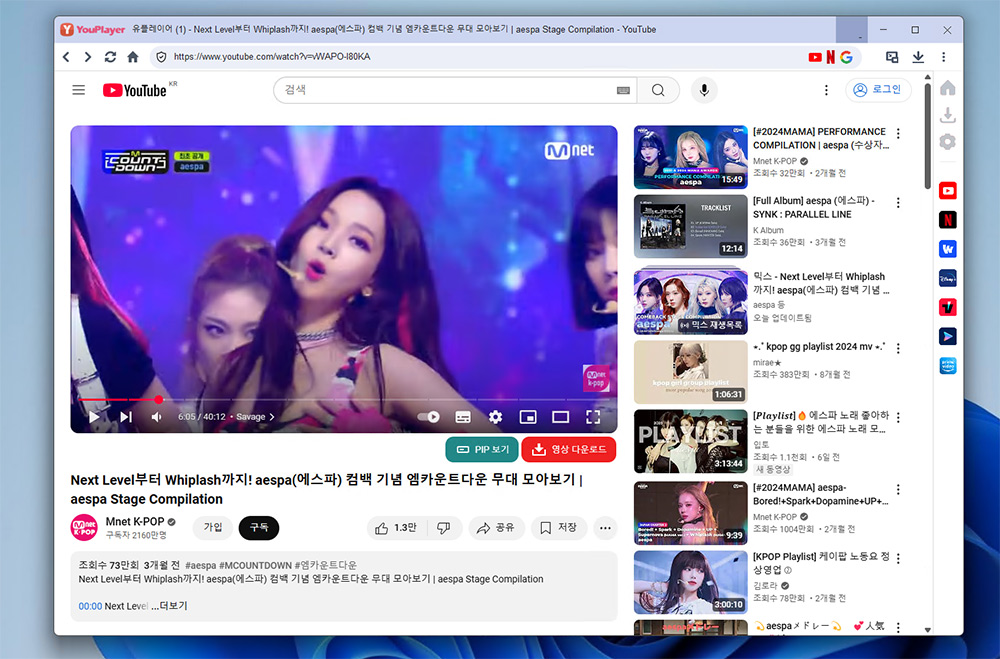This screenshot has height=659, width=1000.
Task: Open the Google shortcut in the address bar
Action: tap(846, 57)
